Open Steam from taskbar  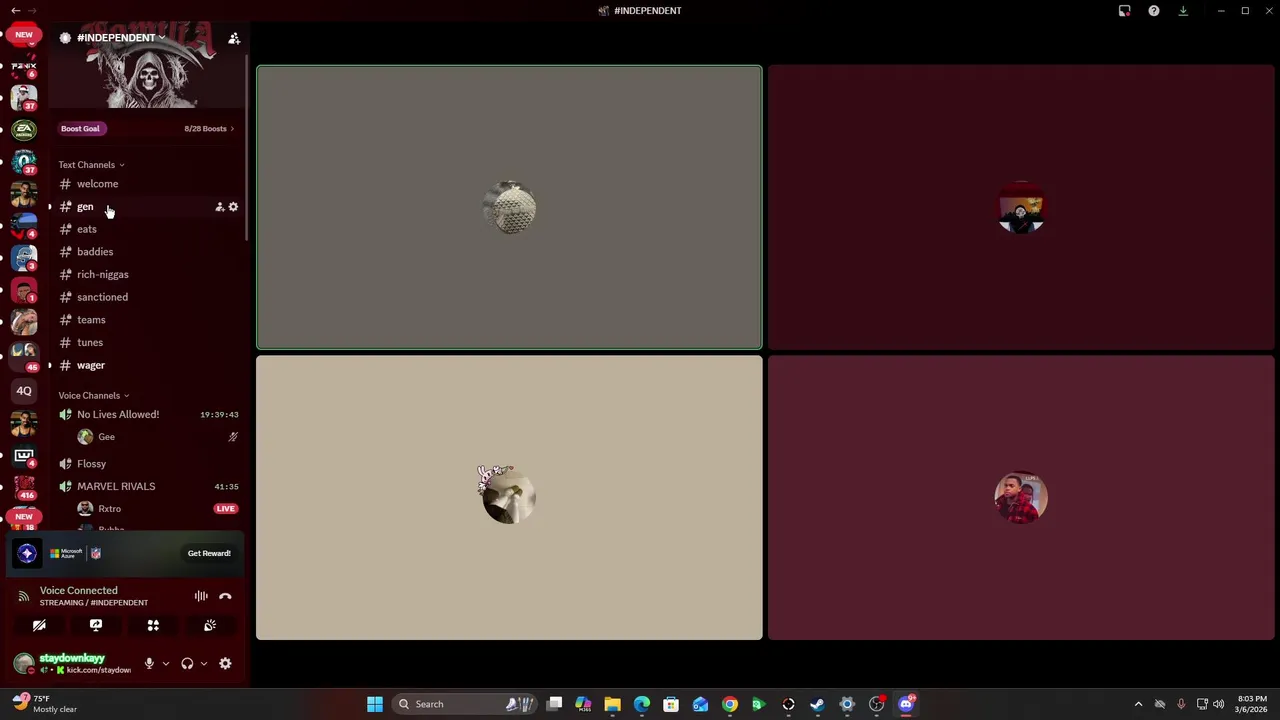click(x=818, y=704)
